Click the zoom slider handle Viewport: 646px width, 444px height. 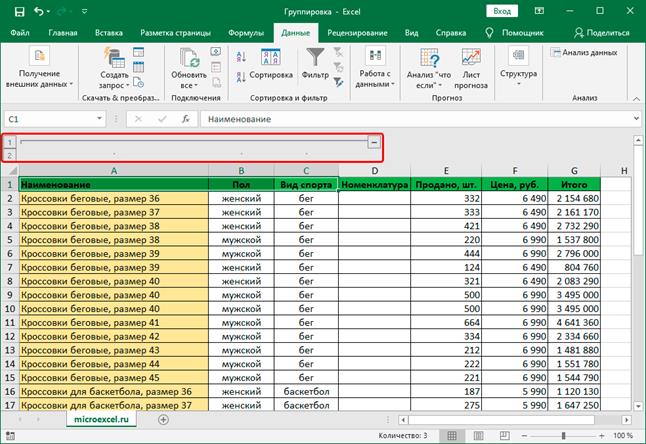(563, 436)
